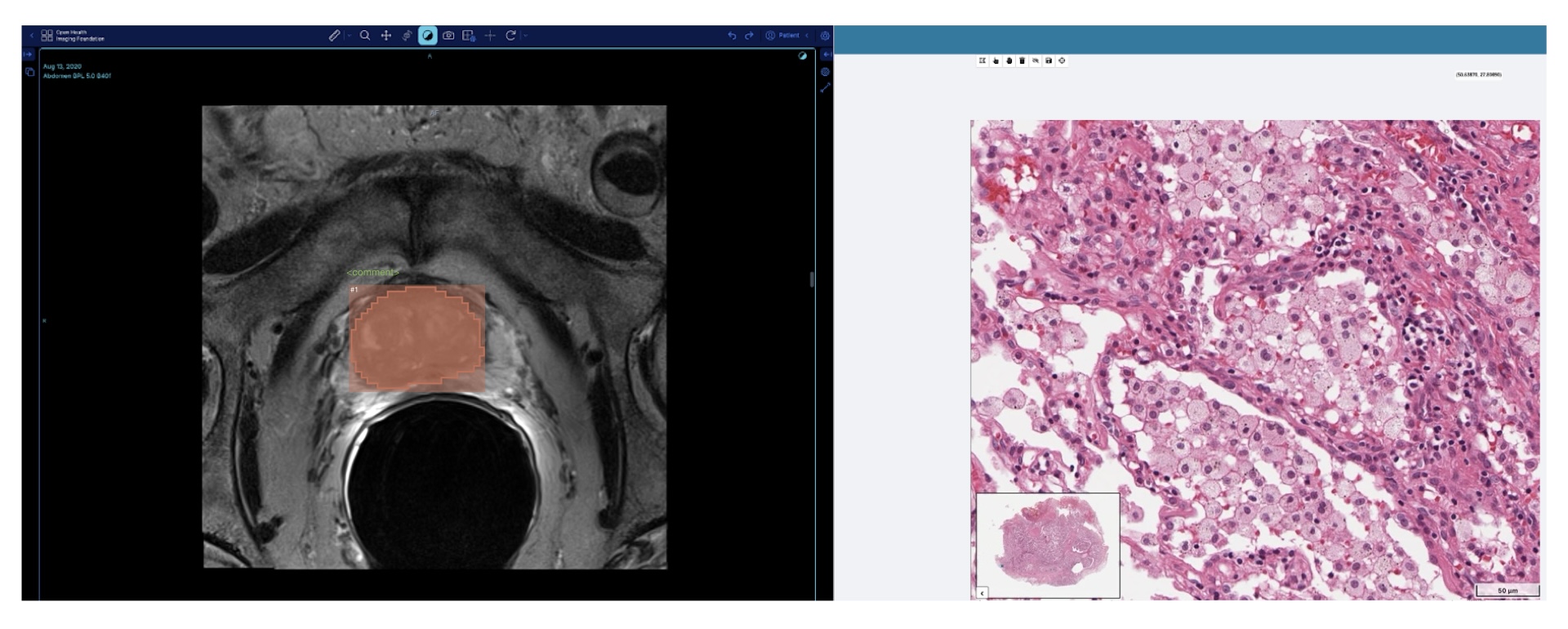Viewport: 1568px width, 629px height.
Task: Click the 50 µm scale bar
Action: [x=1507, y=590]
